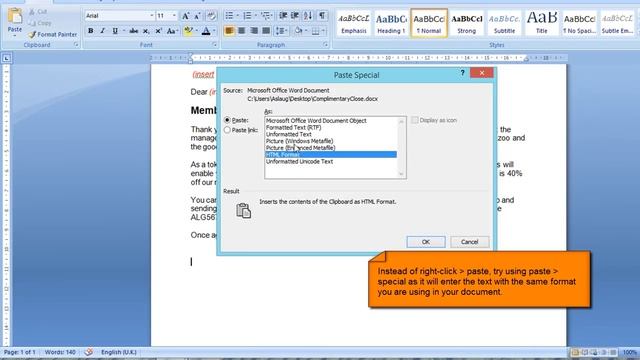Toggle Strikethrough formatting
The height and width of the screenshot is (360, 640).
point(133,31)
